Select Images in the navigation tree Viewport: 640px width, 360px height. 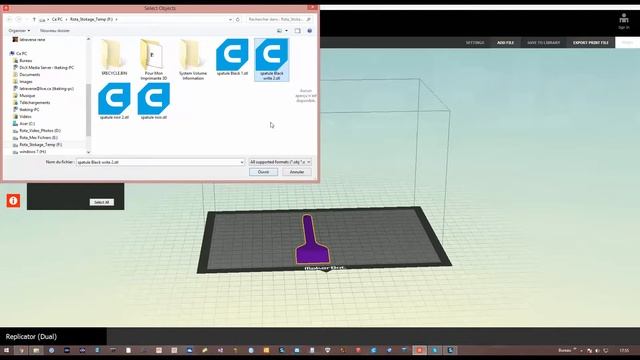pyautogui.click(x=26, y=82)
